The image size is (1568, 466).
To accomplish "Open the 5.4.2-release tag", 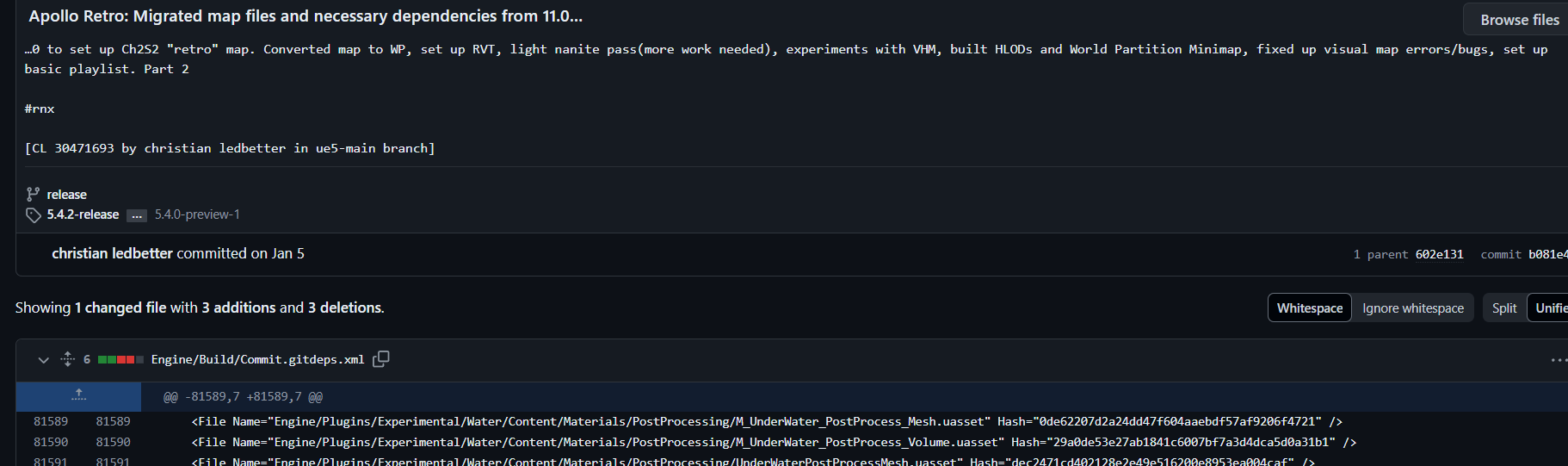I will [83, 214].
